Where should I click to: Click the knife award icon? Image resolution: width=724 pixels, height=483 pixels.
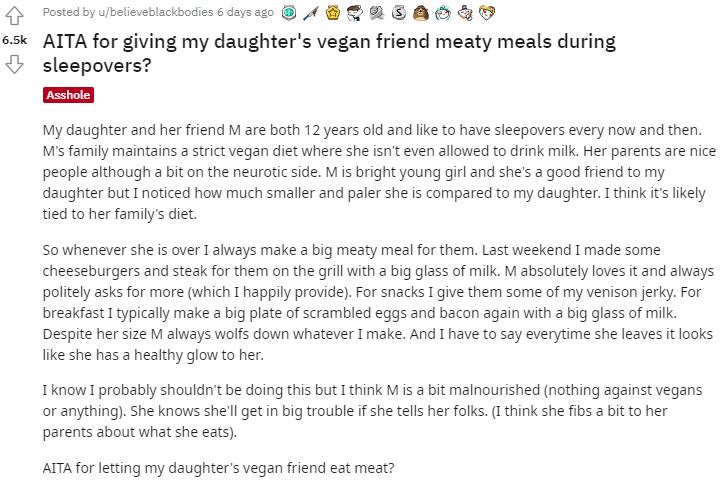(311, 13)
